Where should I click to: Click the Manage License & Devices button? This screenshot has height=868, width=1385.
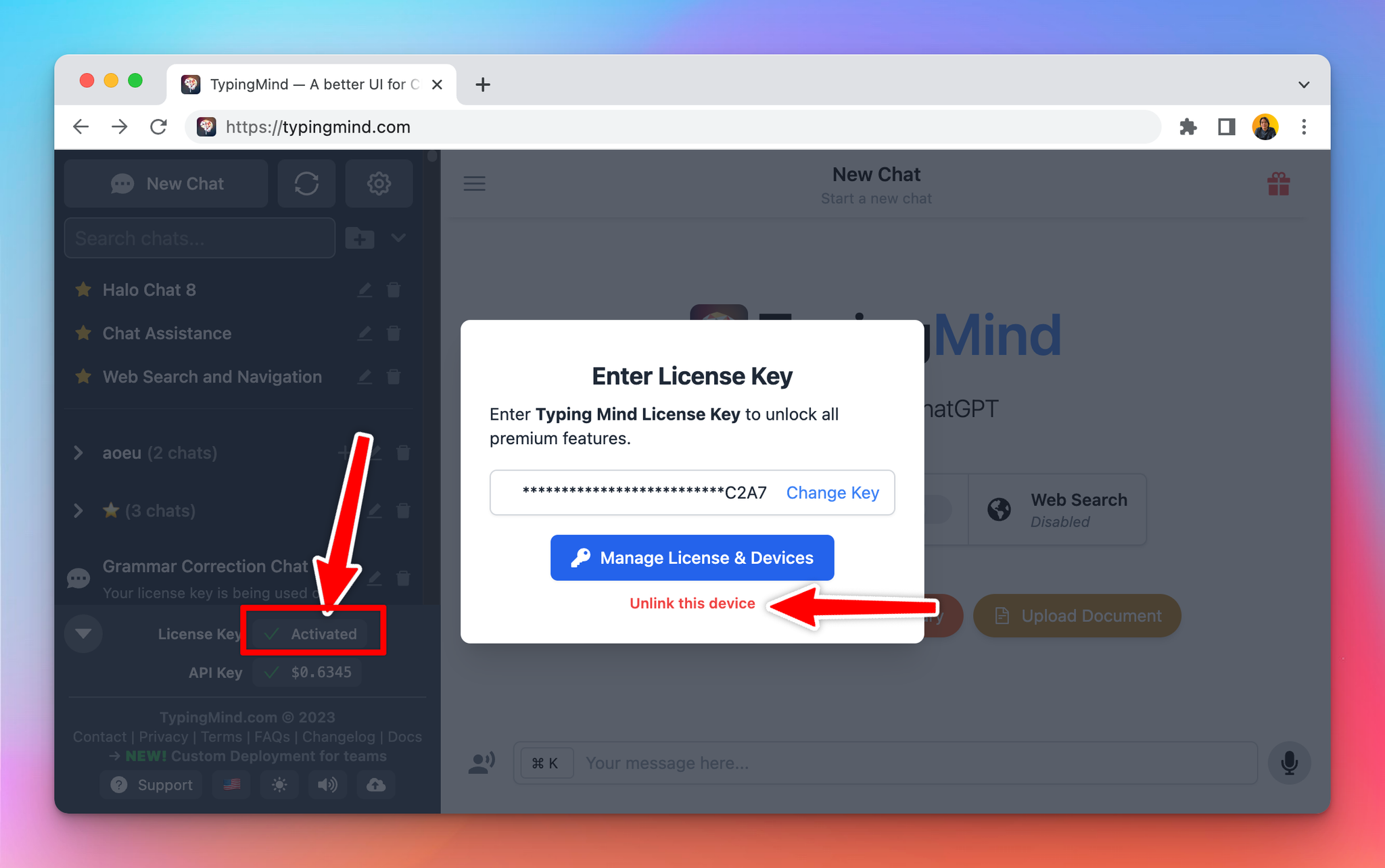point(693,557)
